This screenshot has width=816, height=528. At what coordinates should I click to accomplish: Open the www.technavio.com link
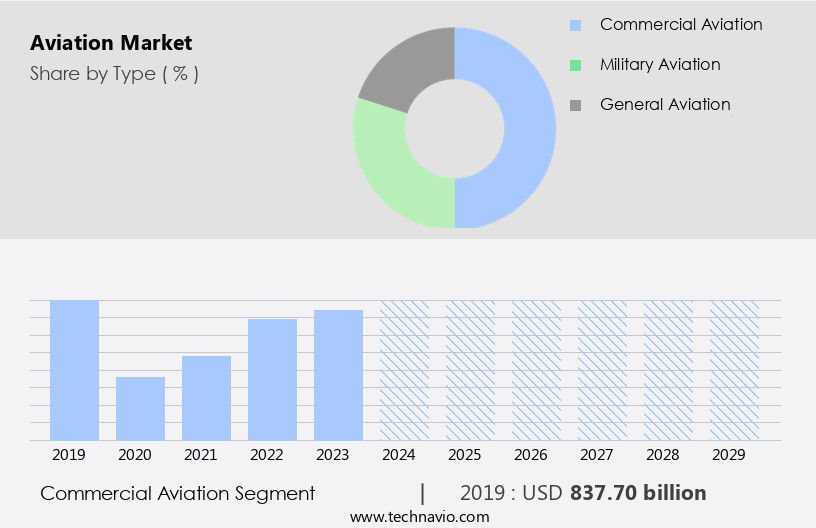419,516
